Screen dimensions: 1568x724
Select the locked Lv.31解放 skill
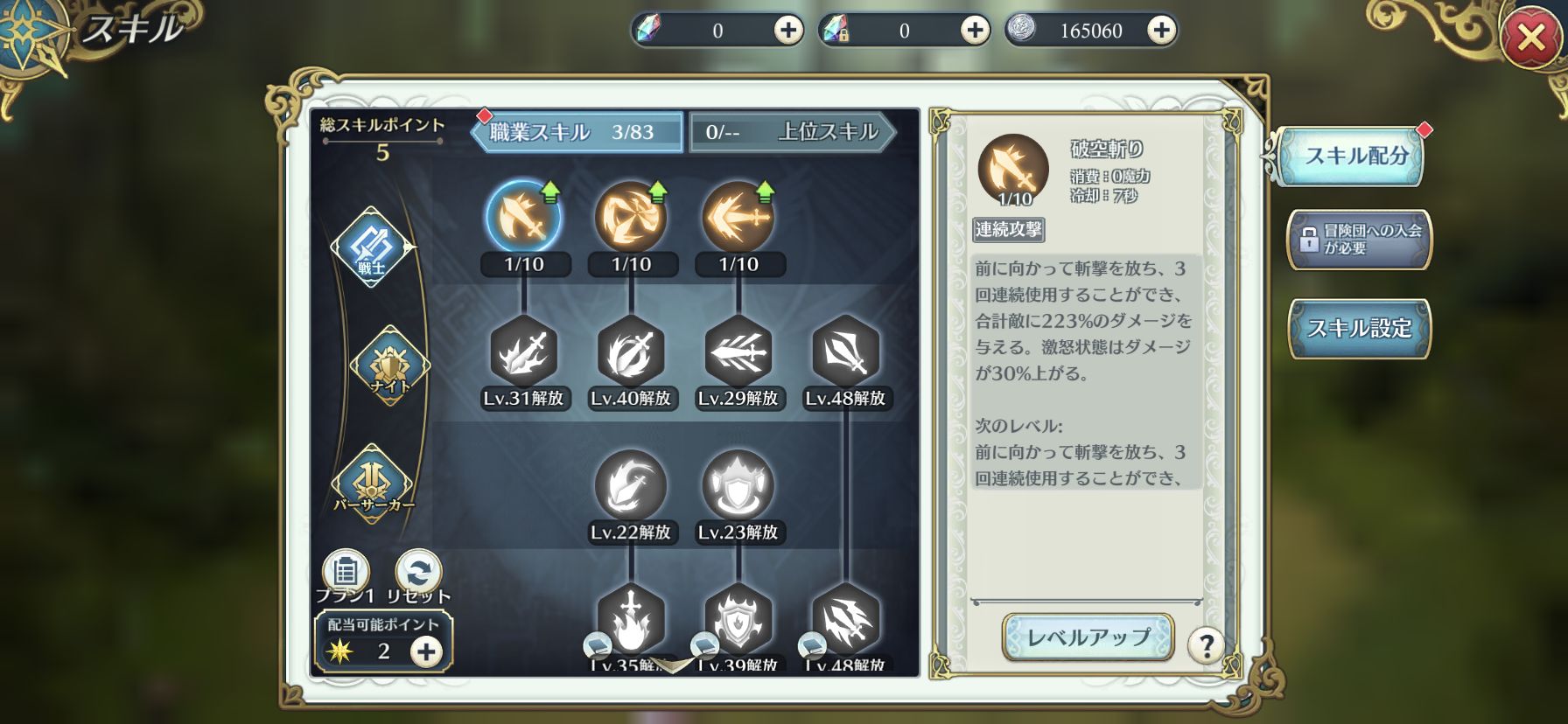point(523,352)
